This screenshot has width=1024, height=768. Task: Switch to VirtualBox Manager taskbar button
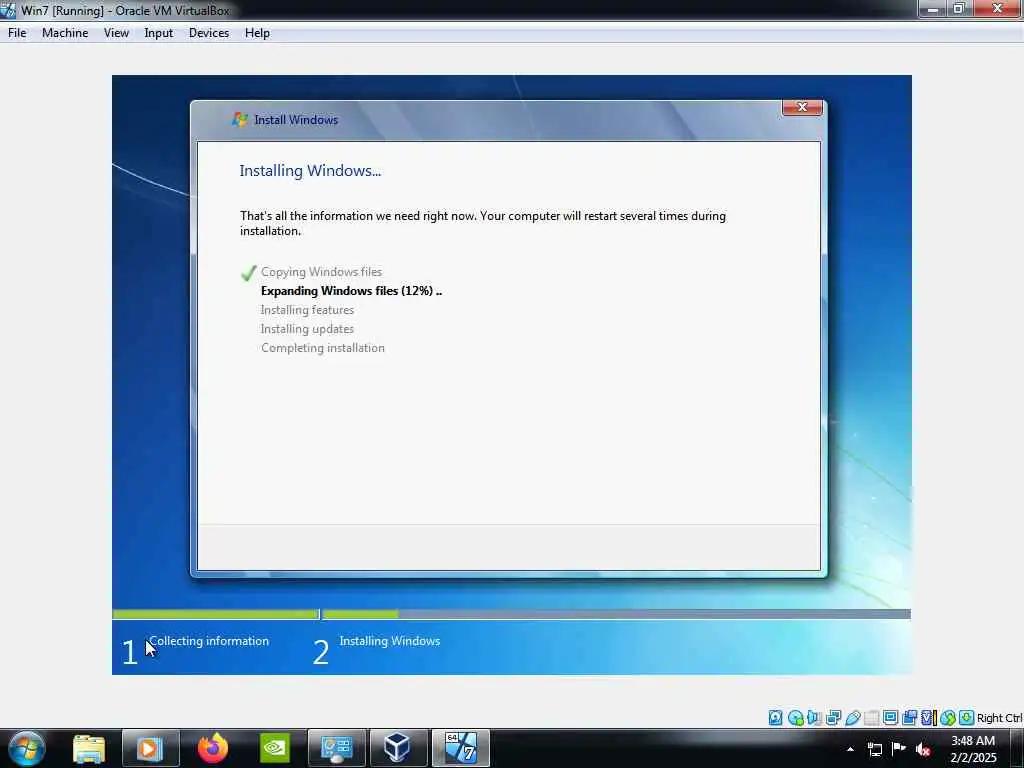pyautogui.click(x=398, y=748)
